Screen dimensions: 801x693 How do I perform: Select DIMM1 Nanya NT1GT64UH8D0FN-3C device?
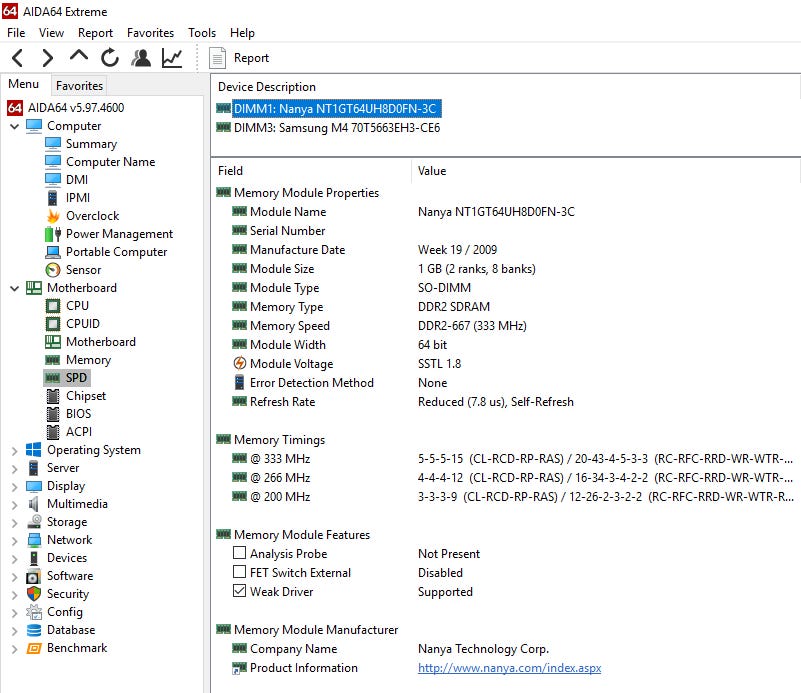coord(335,109)
